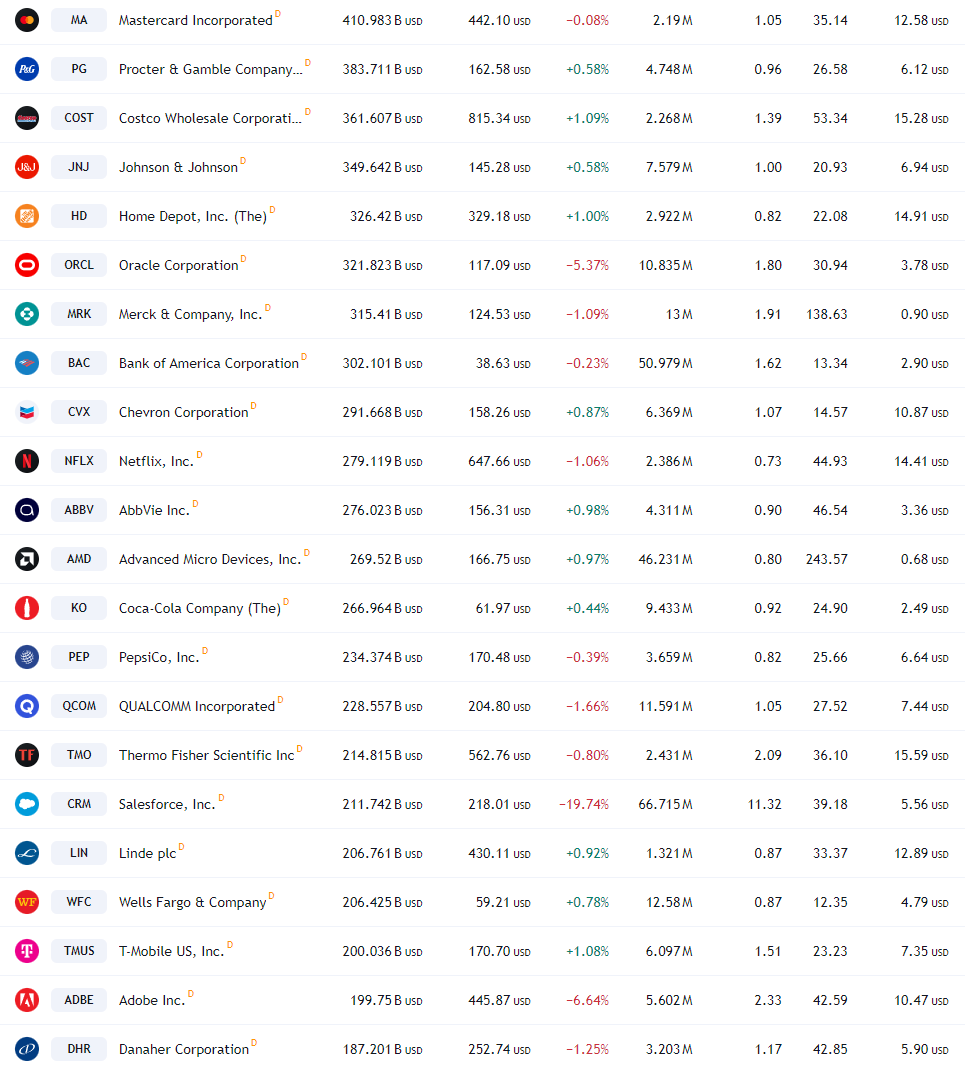Click the Johnson & Johnson logo icon
Screen dimensions: 965x1070
click(27, 167)
